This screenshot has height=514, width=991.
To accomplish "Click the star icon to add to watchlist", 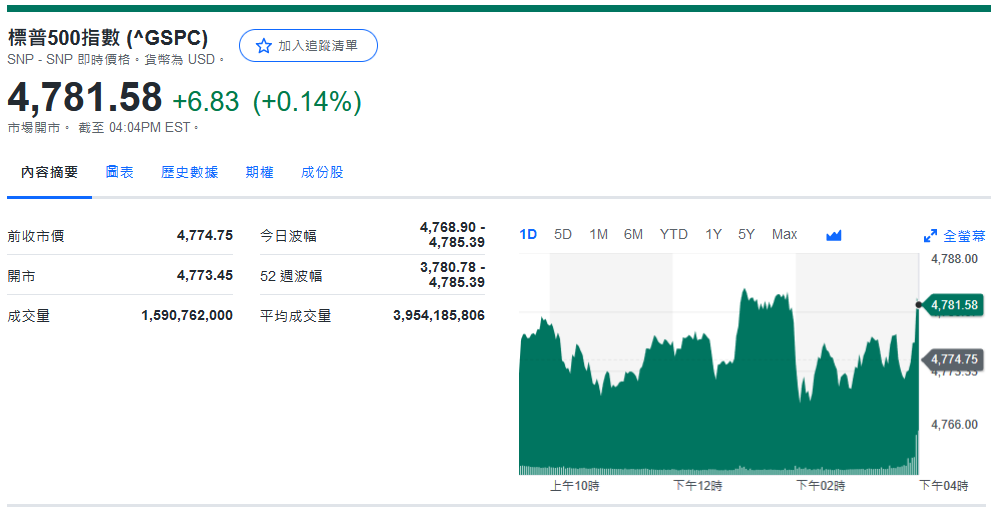I will pyautogui.click(x=264, y=46).
